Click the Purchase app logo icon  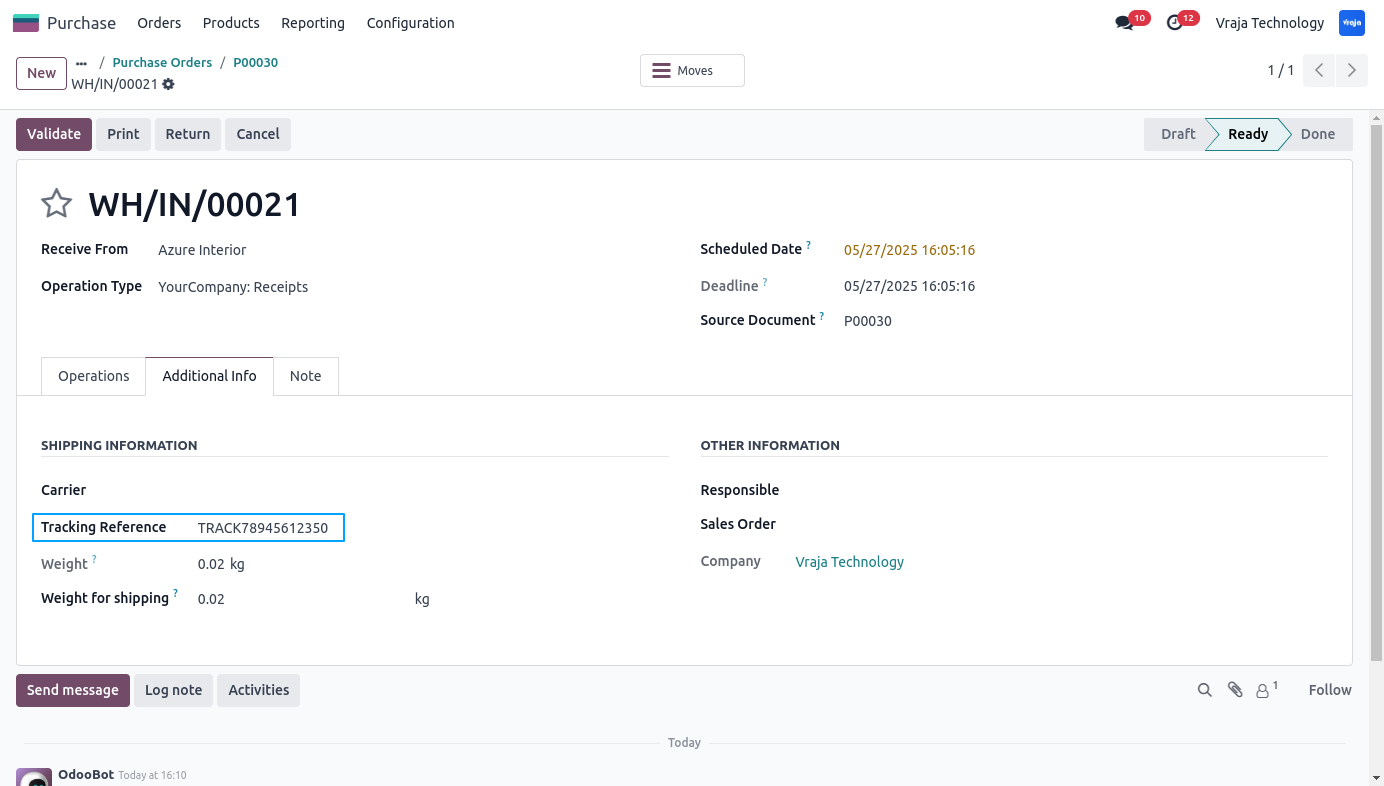[26, 23]
